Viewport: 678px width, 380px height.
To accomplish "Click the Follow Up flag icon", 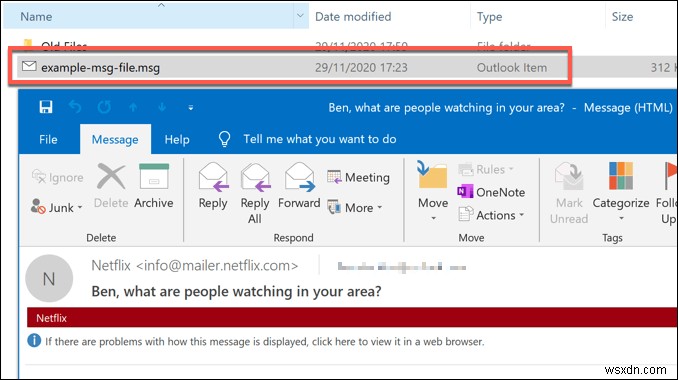I will [x=670, y=176].
